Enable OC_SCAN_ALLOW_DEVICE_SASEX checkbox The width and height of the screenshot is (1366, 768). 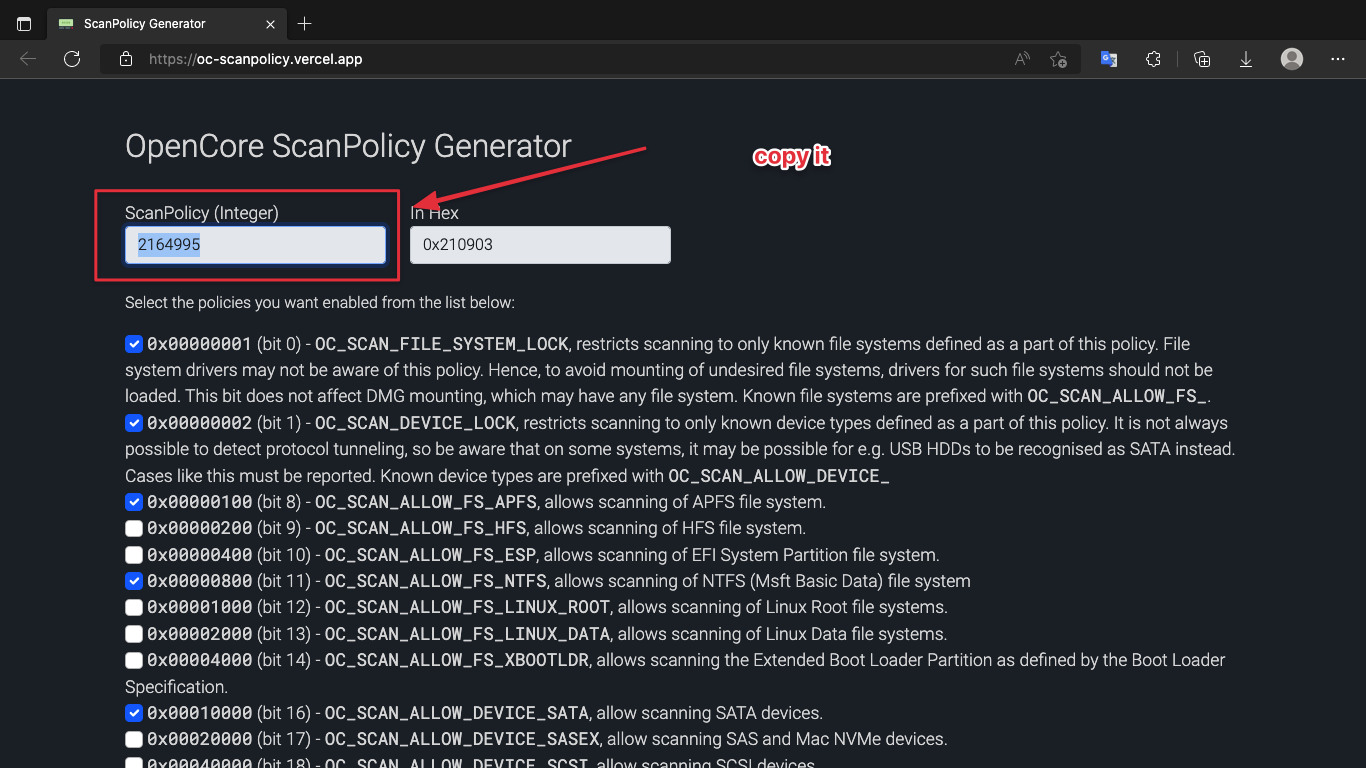[x=134, y=739]
